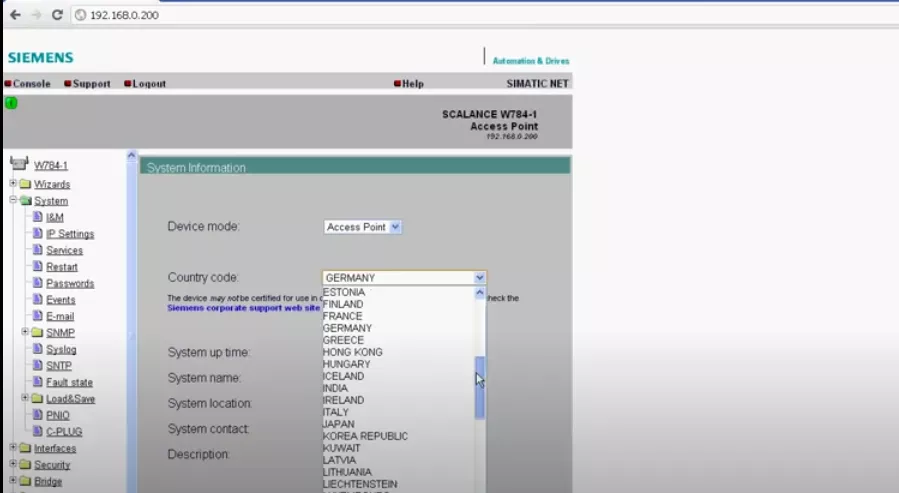Click the PNIO page icon
899x493 pixels.
(x=37, y=414)
